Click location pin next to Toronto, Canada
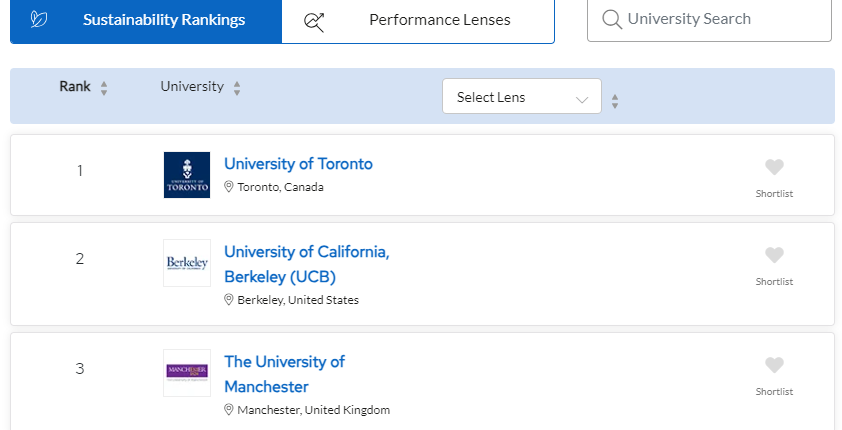The height and width of the screenshot is (430, 842). (x=228, y=187)
